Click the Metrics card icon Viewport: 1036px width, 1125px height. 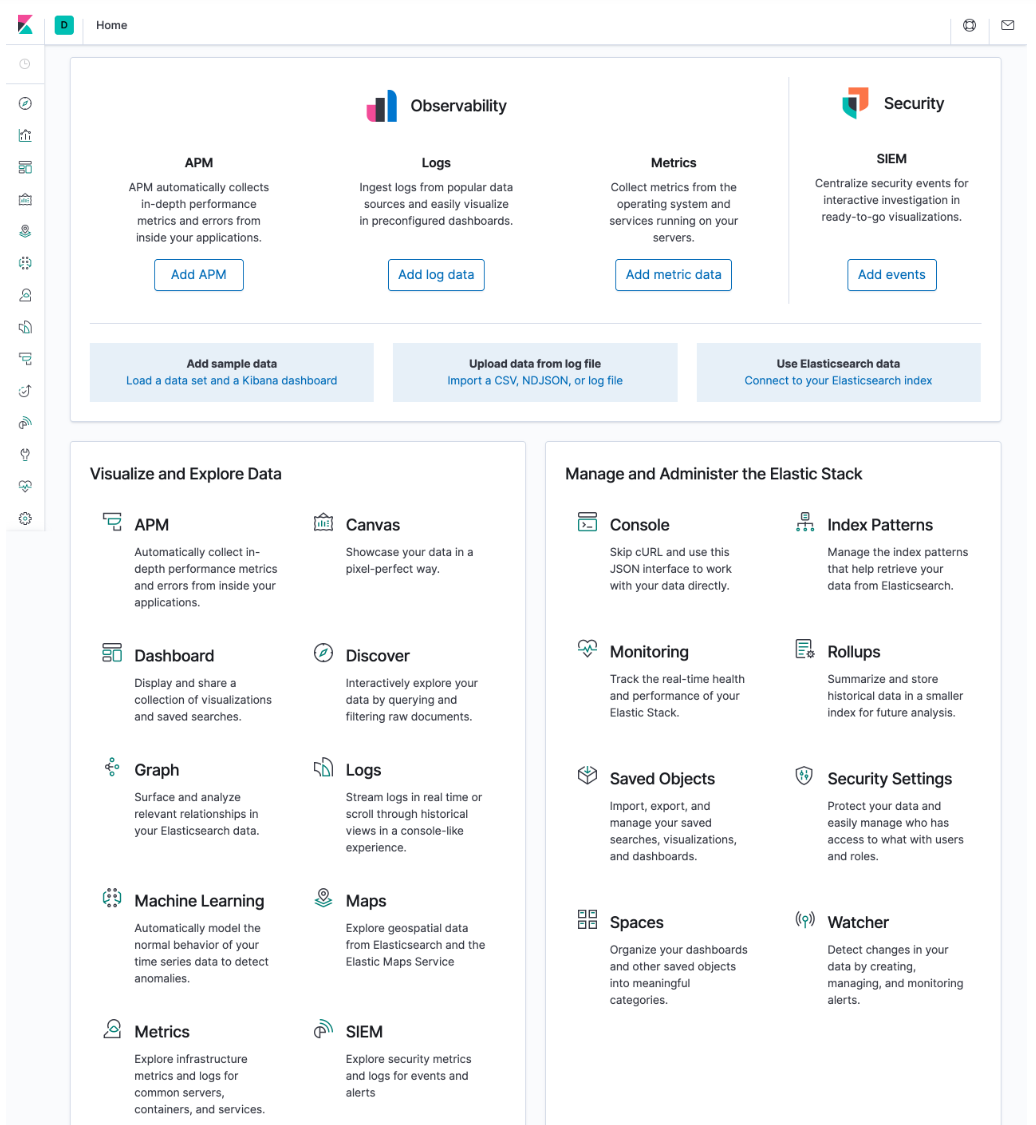(112, 1029)
